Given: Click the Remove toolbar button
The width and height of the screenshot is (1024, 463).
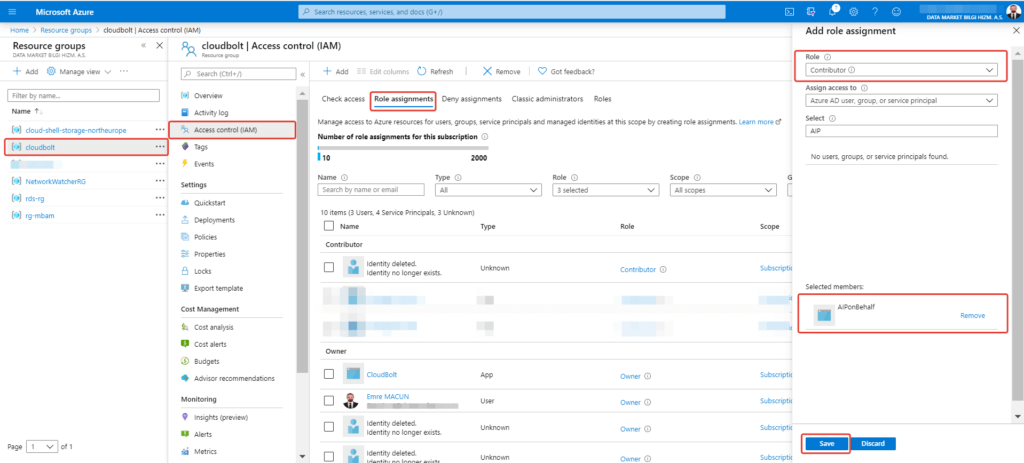Looking at the screenshot, I should pyautogui.click(x=501, y=71).
